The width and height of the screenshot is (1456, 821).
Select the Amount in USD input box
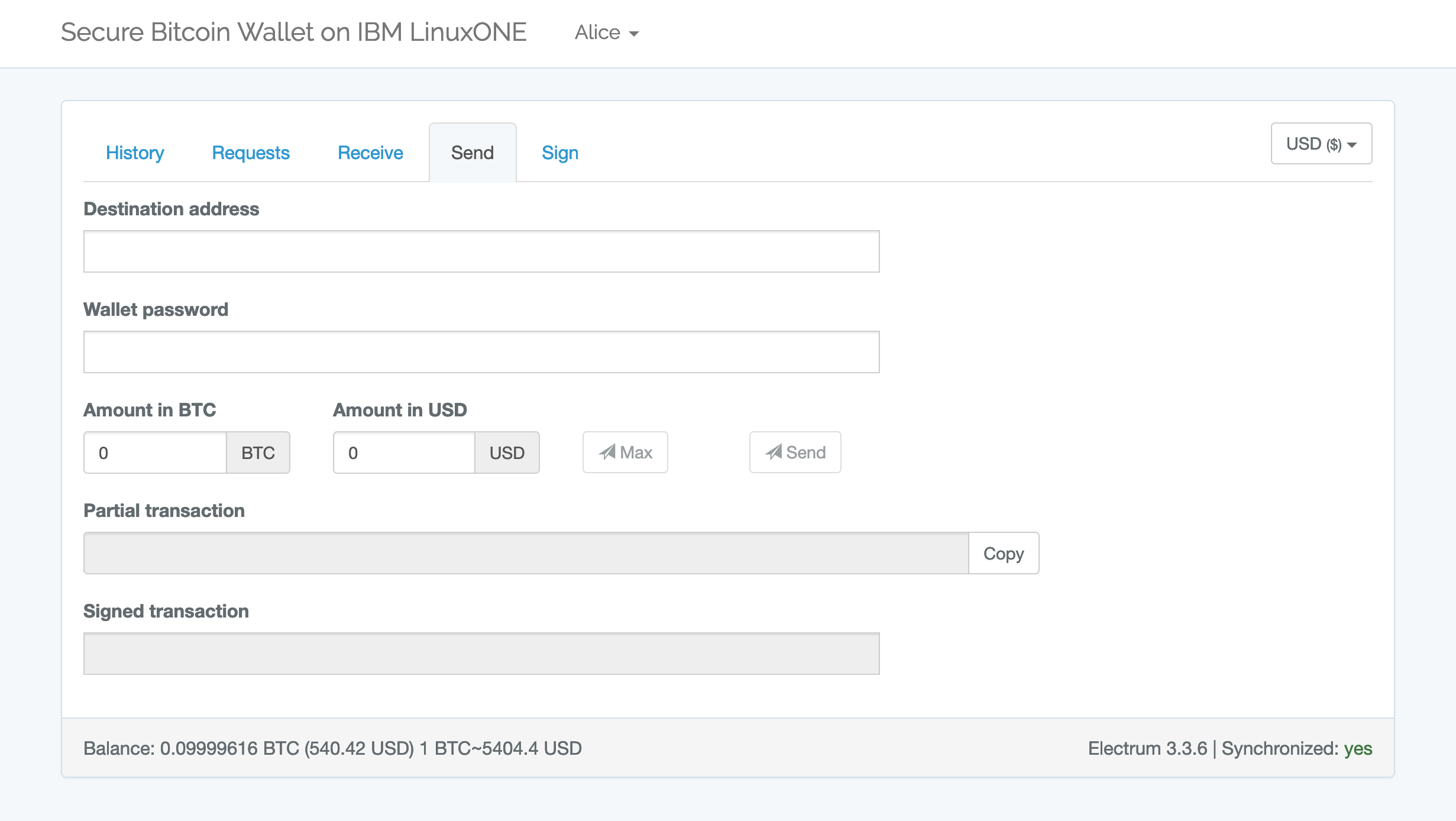click(x=404, y=452)
